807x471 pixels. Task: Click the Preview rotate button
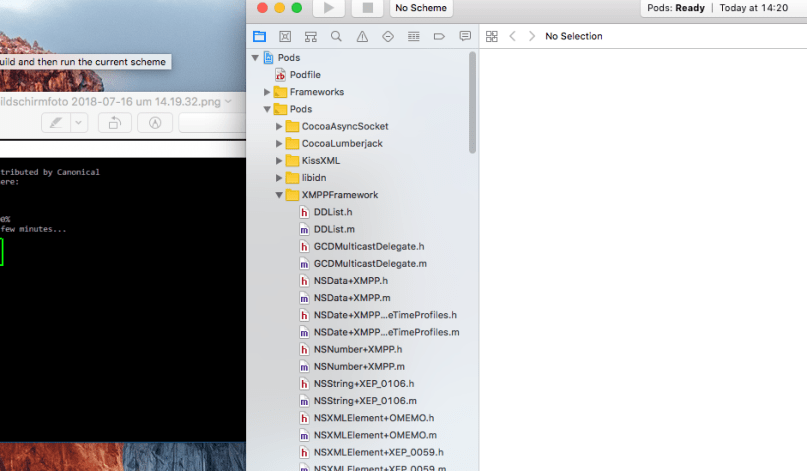coord(114,123)
